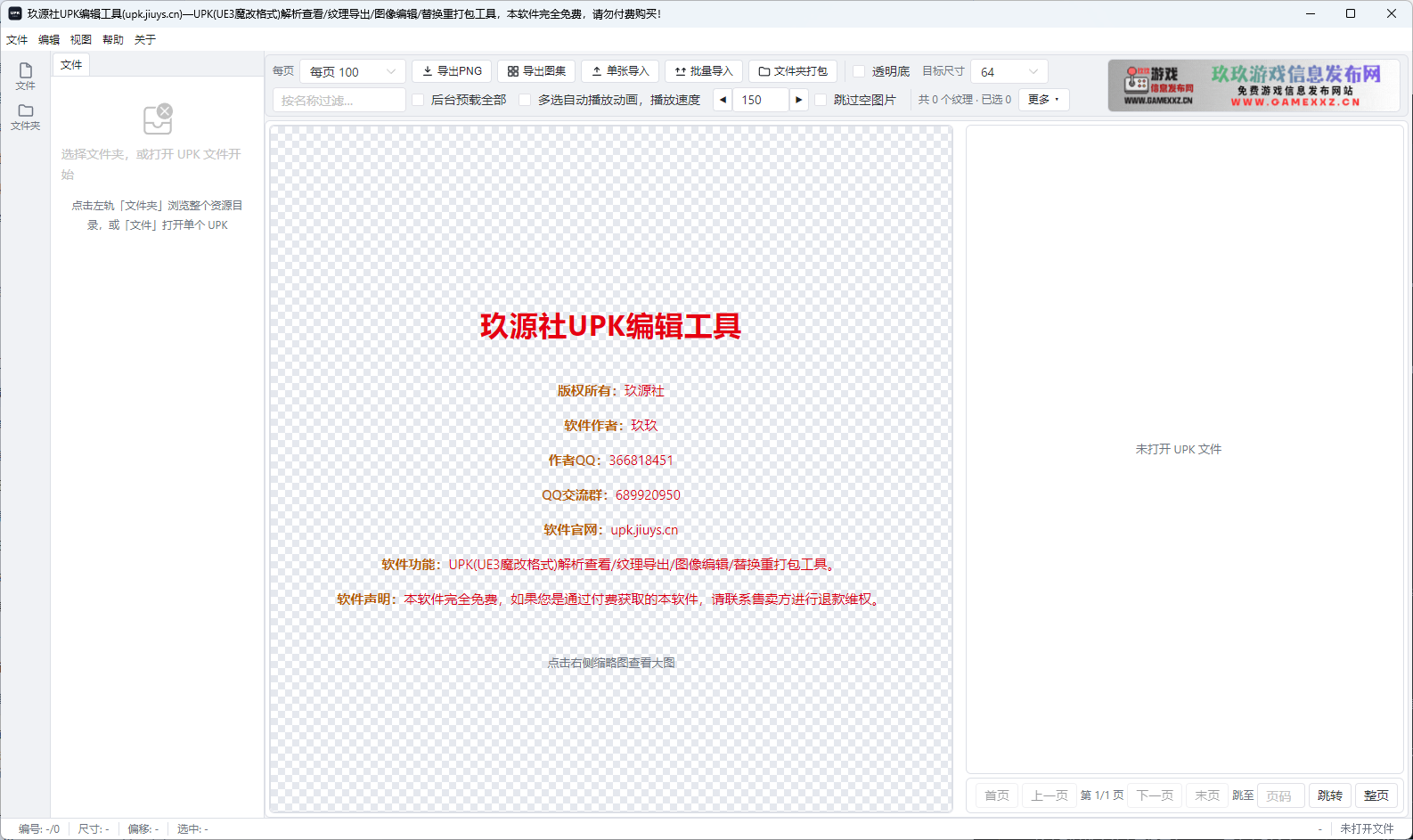Click the upk.jiuys.cn website text
1413x840 pixels.
tap(644, 530)
